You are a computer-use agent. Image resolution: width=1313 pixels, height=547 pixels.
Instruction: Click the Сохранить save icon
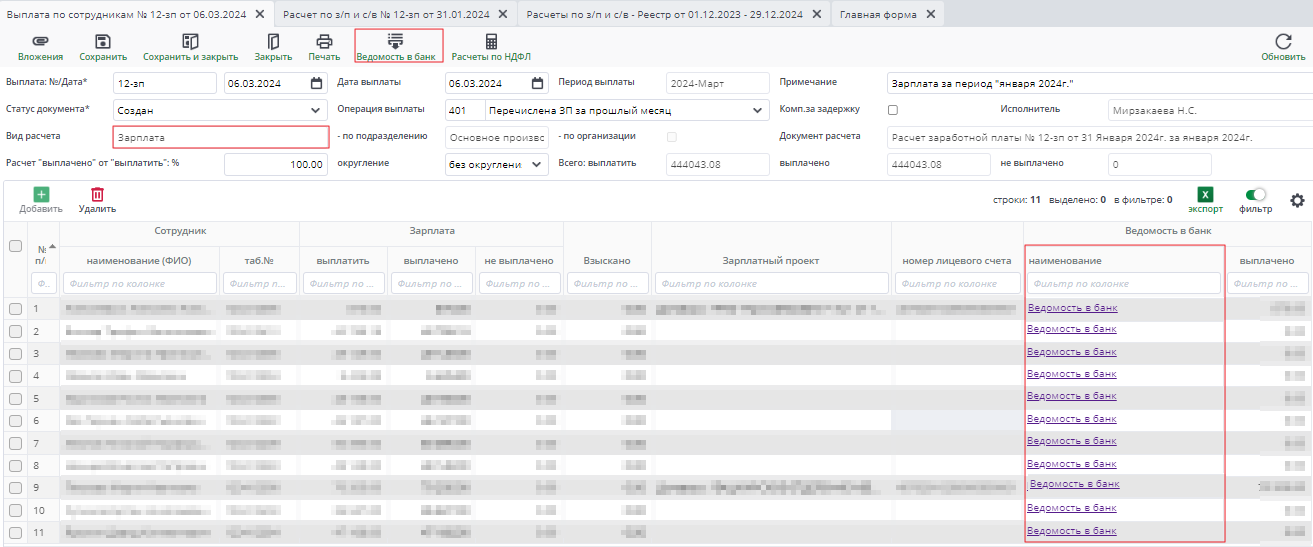103,42
